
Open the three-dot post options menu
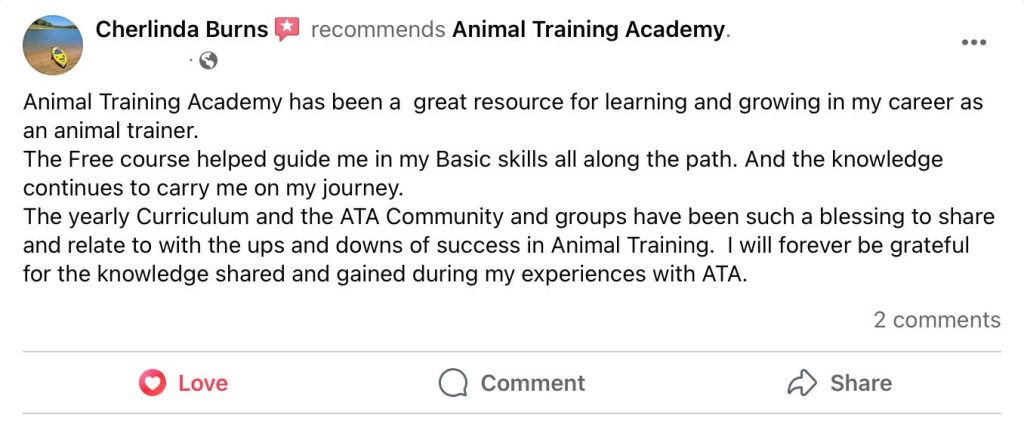[973, 42]
